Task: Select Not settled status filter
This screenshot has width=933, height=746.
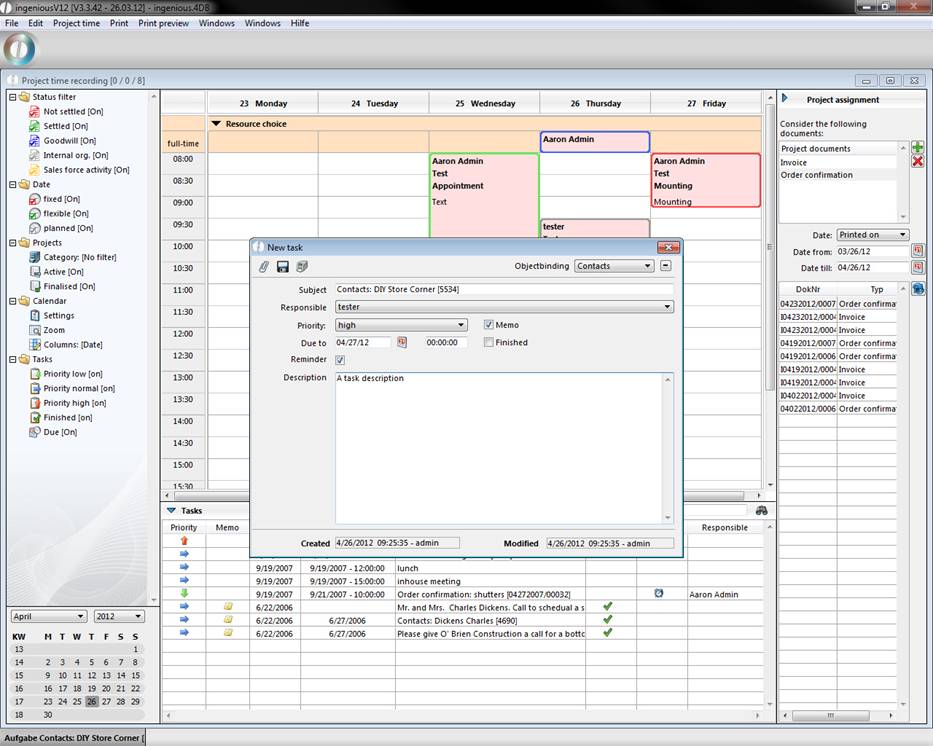Action: [x=64, y=112]
